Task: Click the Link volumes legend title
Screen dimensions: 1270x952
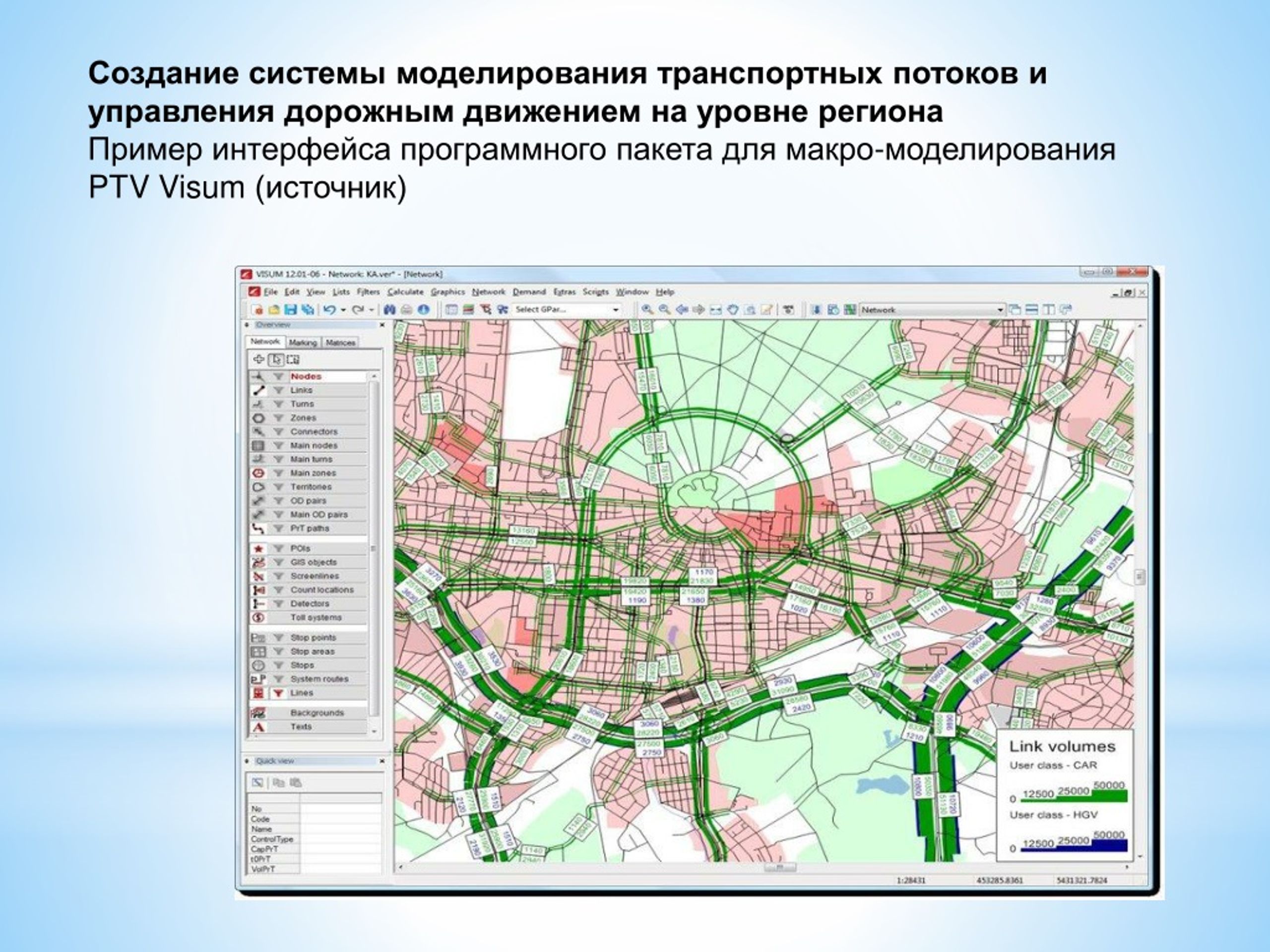Action: (x=1062, y=747)
